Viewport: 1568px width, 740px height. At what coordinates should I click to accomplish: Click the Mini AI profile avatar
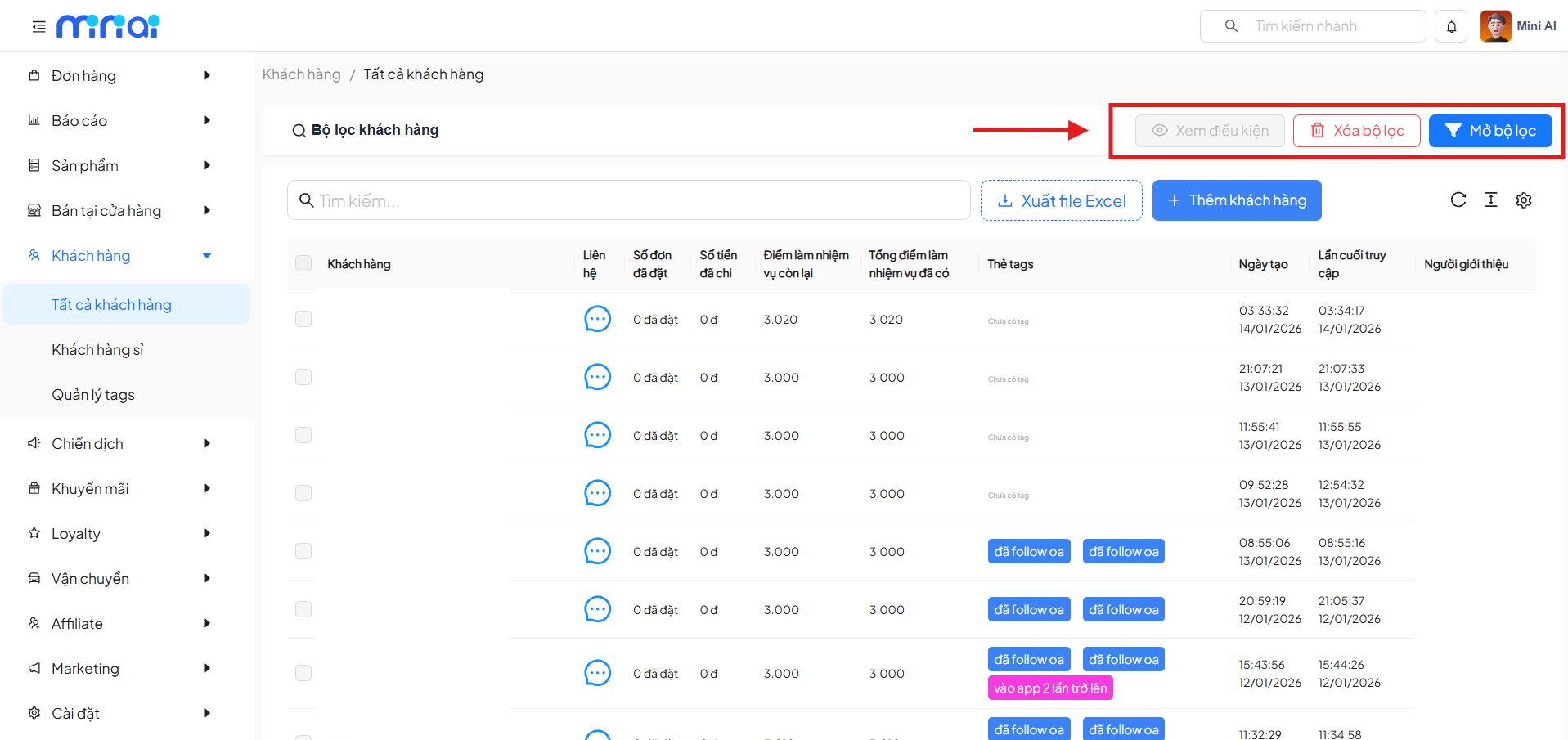coord(1495,26)
